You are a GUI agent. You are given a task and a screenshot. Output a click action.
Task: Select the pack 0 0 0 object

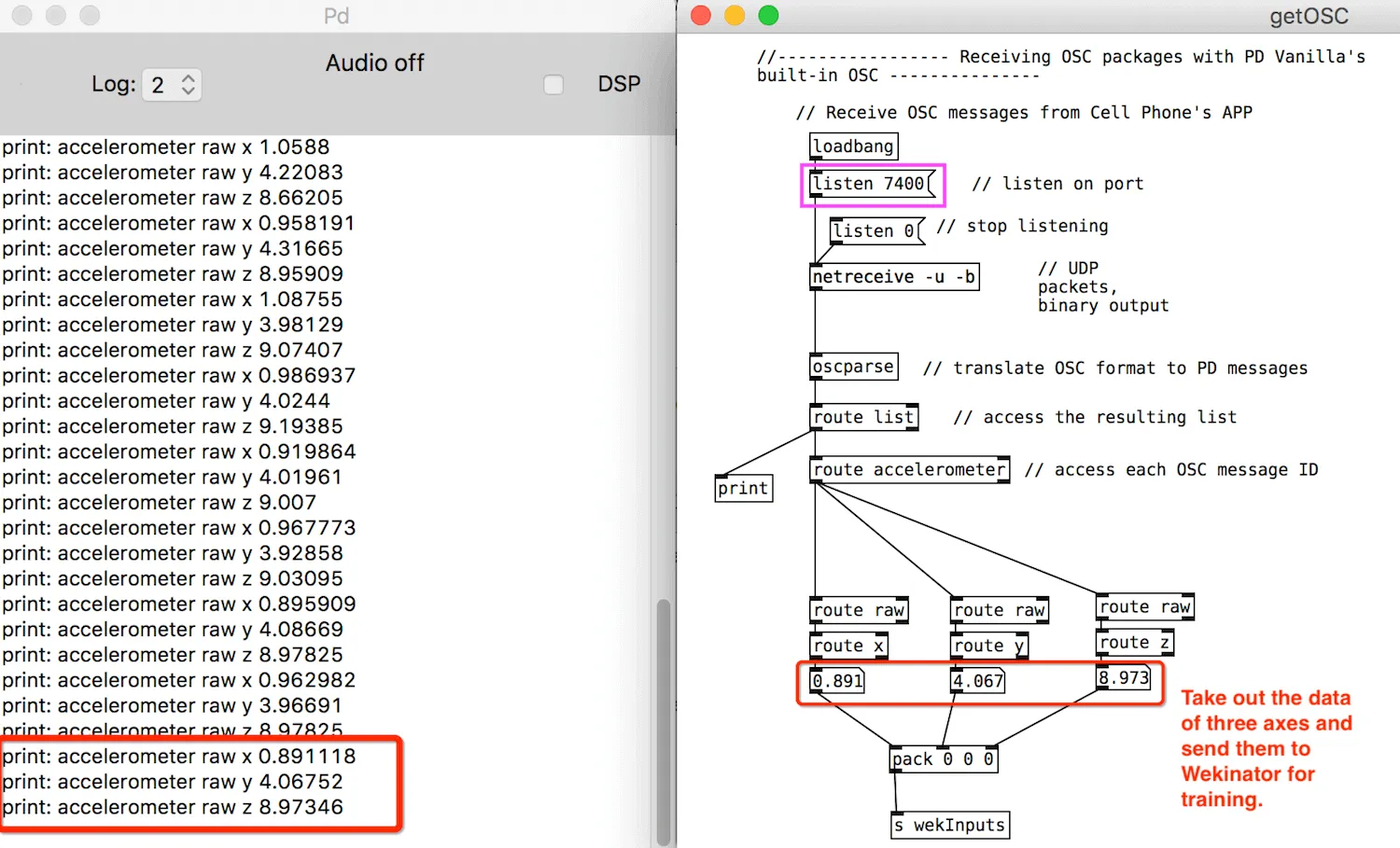943,759
